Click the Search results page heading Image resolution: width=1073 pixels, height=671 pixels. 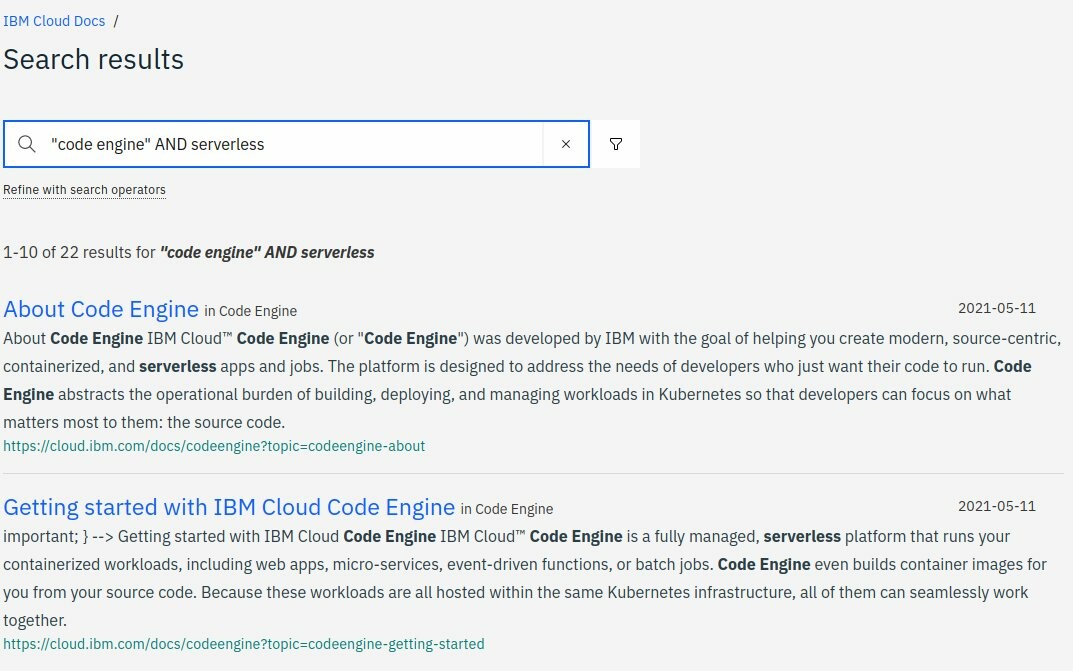coord(94,60)
